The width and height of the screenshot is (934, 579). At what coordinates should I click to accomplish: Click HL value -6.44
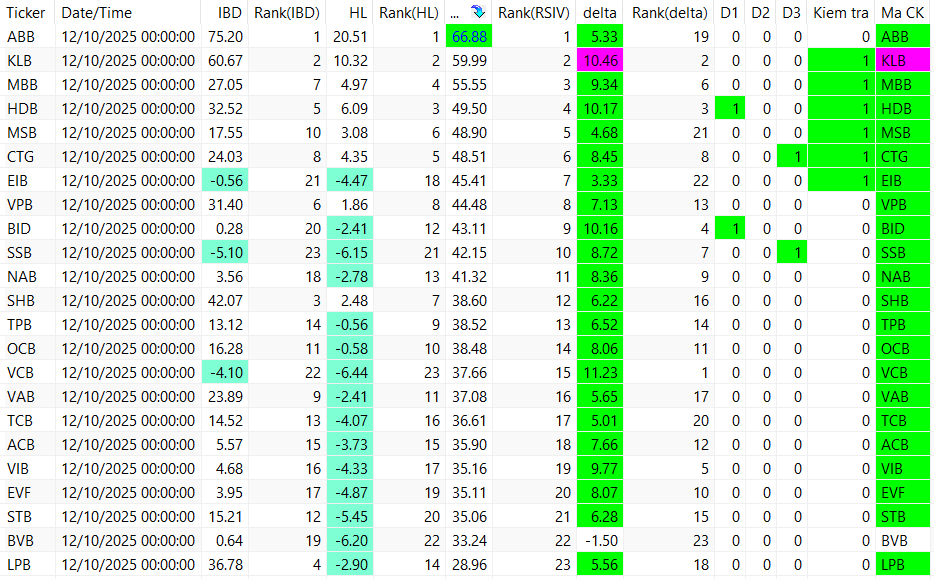tap(350, 372)
